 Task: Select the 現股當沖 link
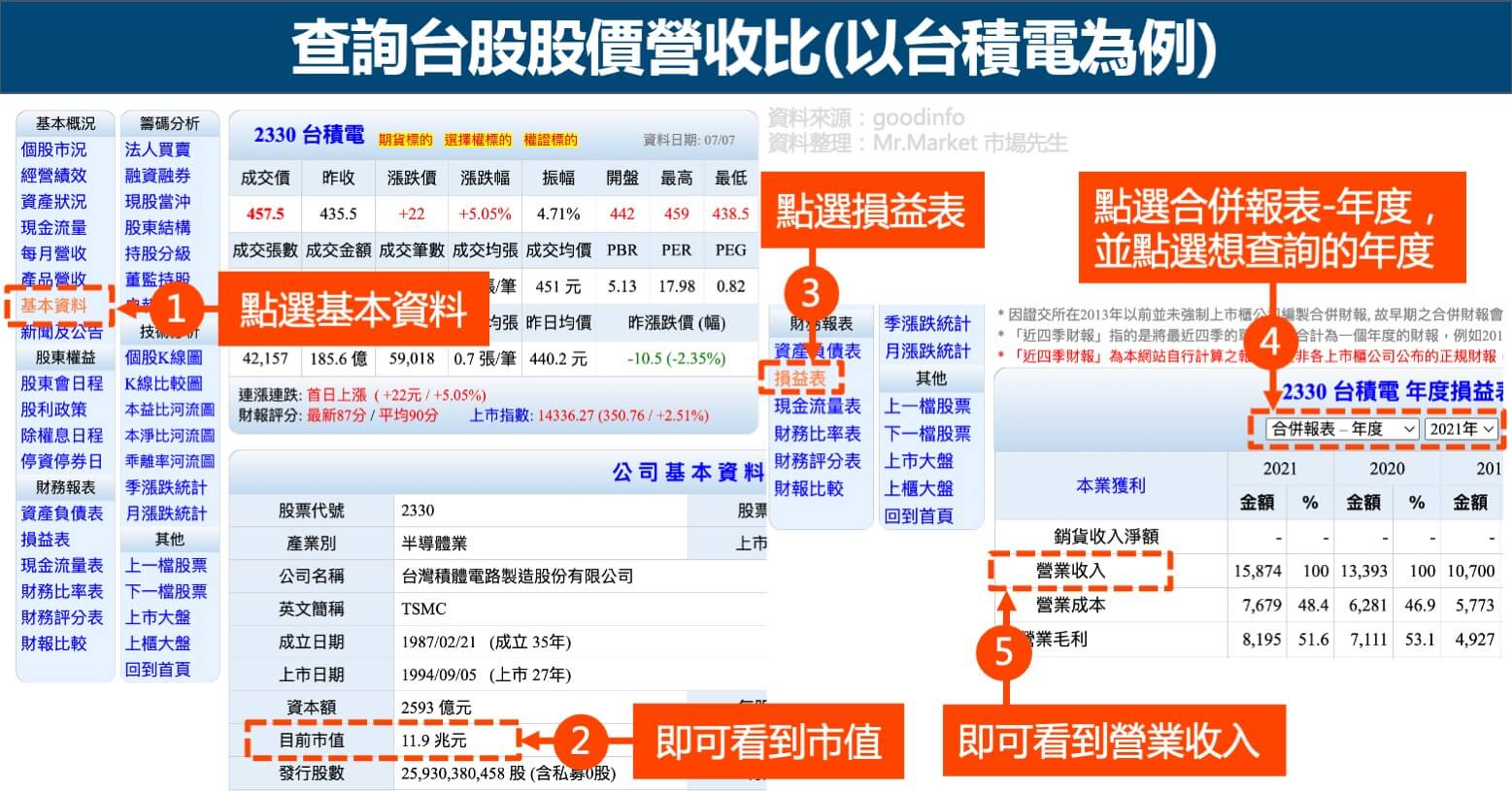(157, 202)
